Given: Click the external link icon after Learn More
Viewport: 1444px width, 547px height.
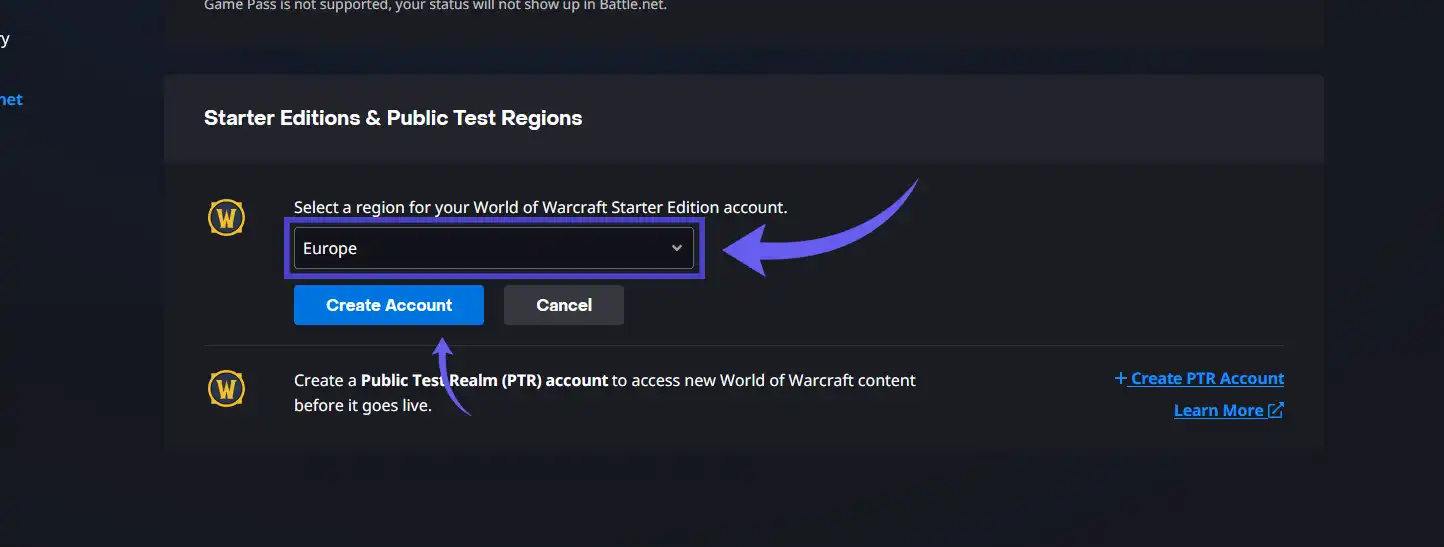Looking at the screenshot, I should (1275, 410).
